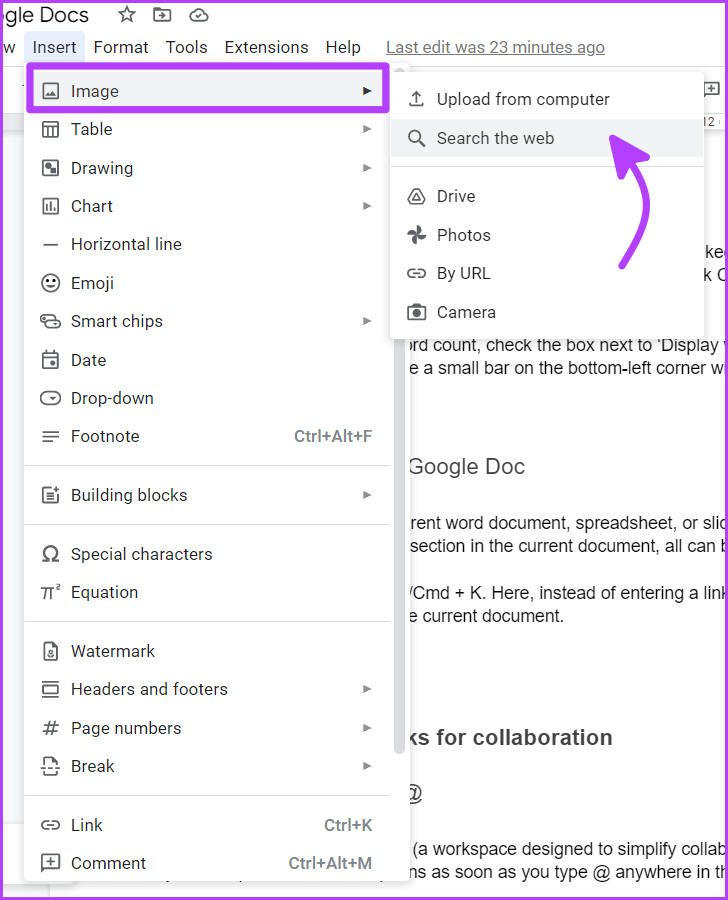Click the Drawing shapes icon
728x900 pixels.
(51, 168)
